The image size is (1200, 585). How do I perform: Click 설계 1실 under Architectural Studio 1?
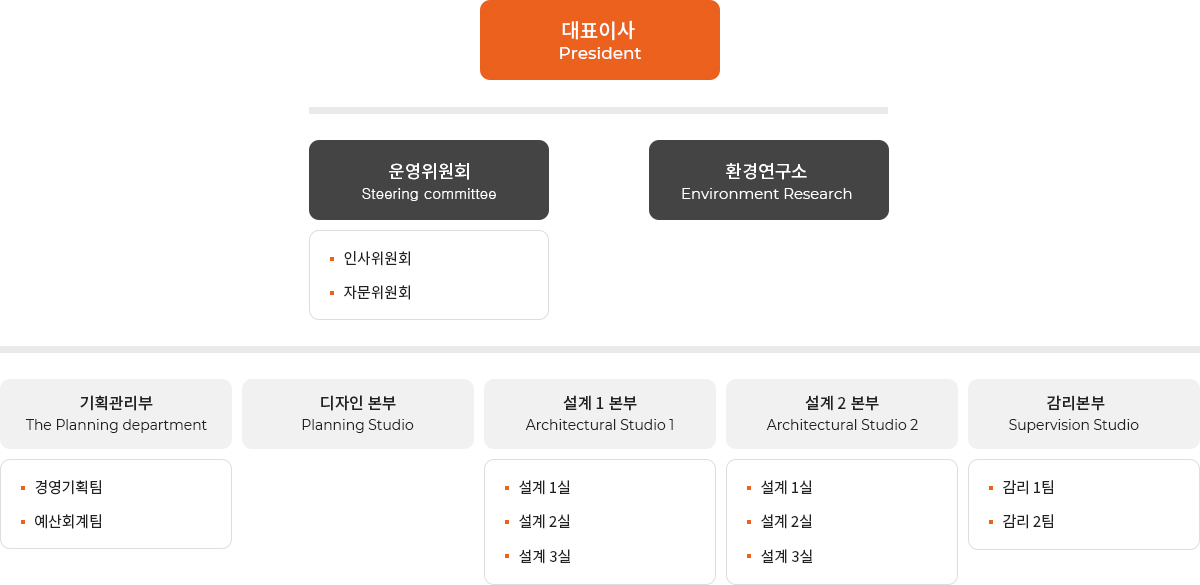(x=545, y=487)
